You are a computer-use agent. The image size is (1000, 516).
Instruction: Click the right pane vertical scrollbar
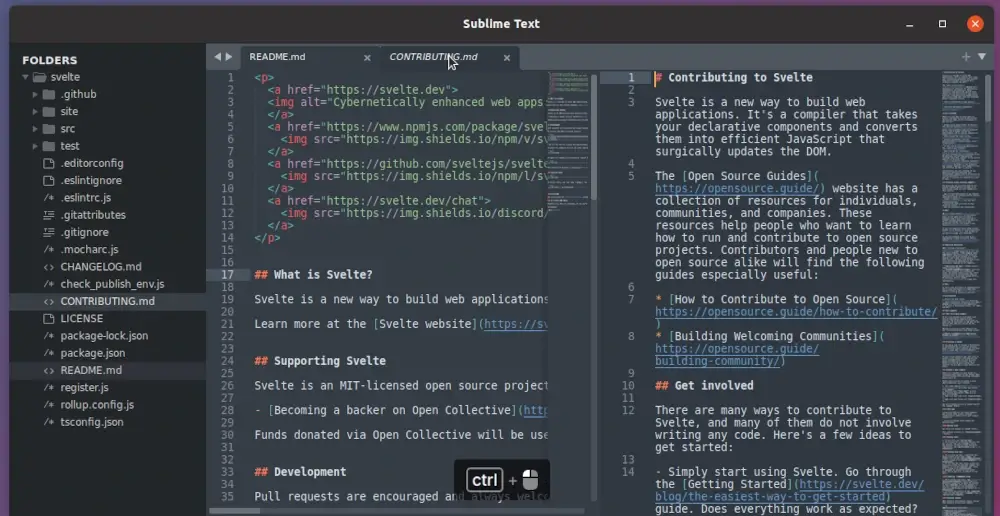pos(988,96)
